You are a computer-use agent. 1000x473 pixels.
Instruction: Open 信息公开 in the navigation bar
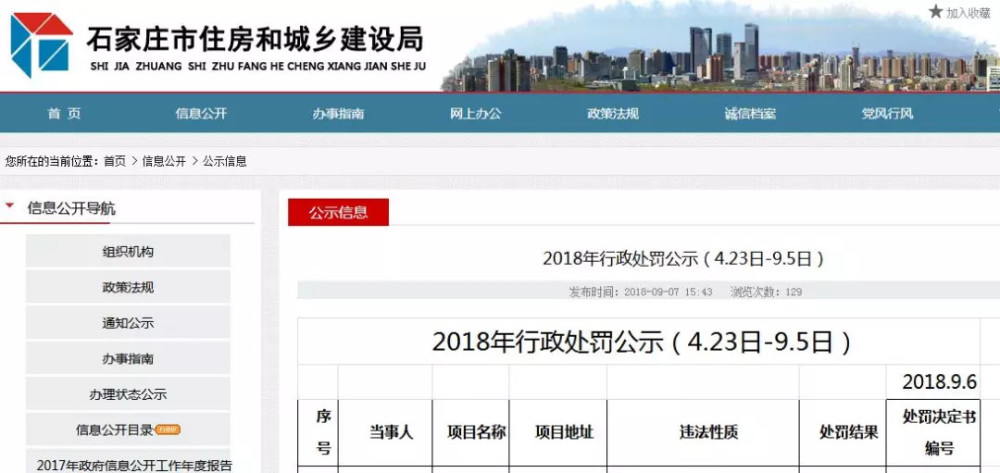(202, 114)
